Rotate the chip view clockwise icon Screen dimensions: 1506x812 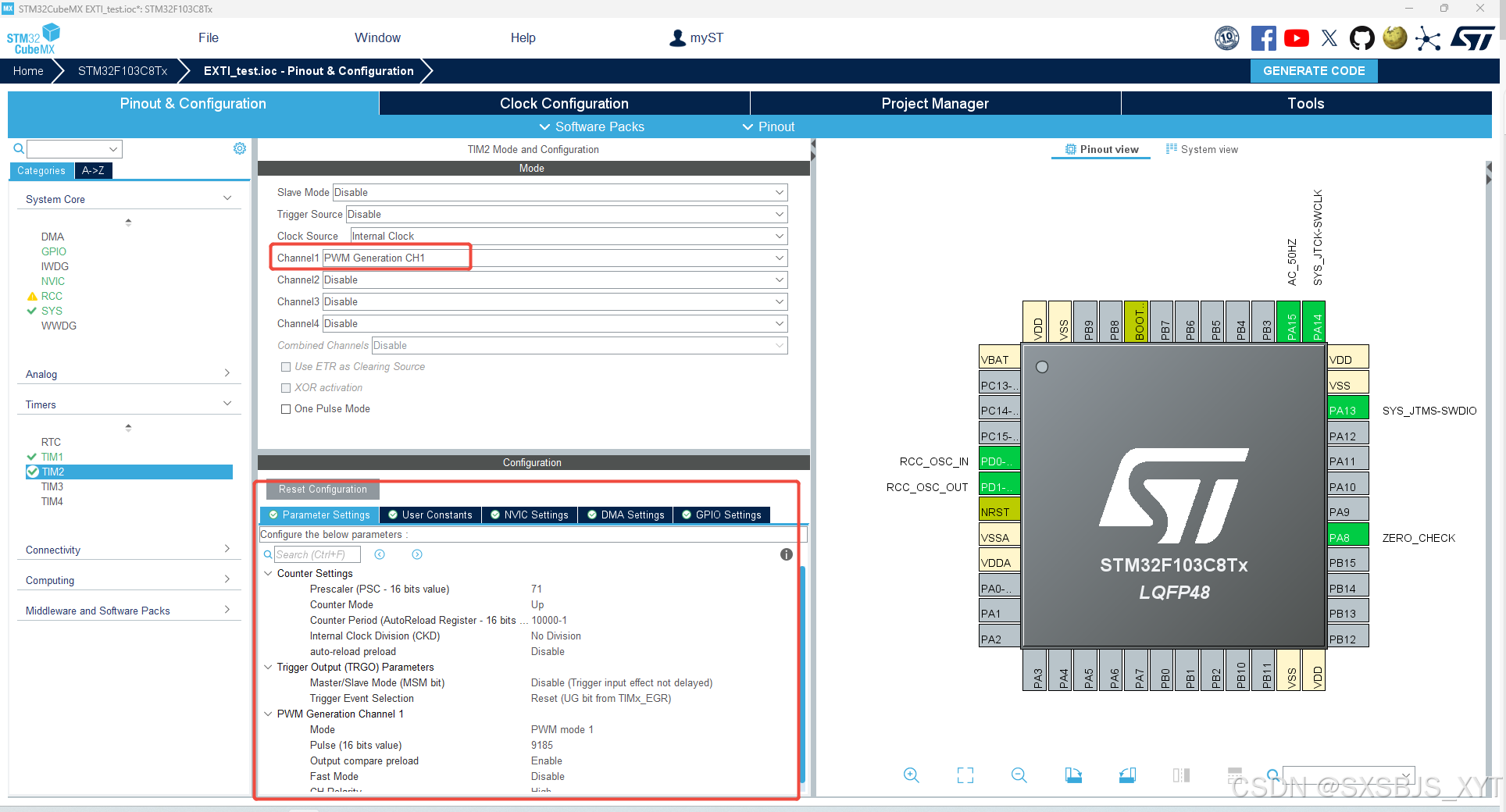coord(1073,775)
